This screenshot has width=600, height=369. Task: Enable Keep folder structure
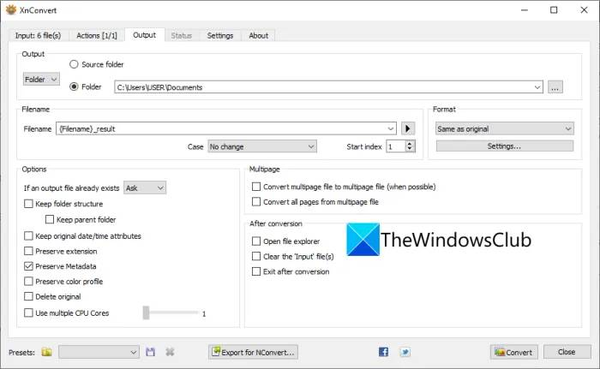[x=28, y=204]
